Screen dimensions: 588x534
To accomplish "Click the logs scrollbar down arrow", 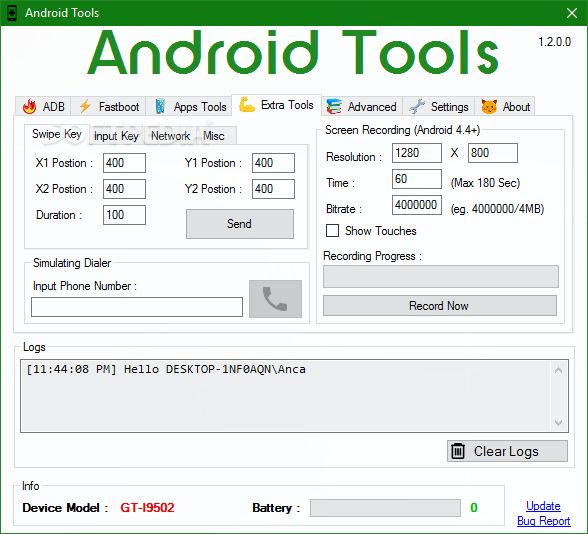I will (558, 422).
